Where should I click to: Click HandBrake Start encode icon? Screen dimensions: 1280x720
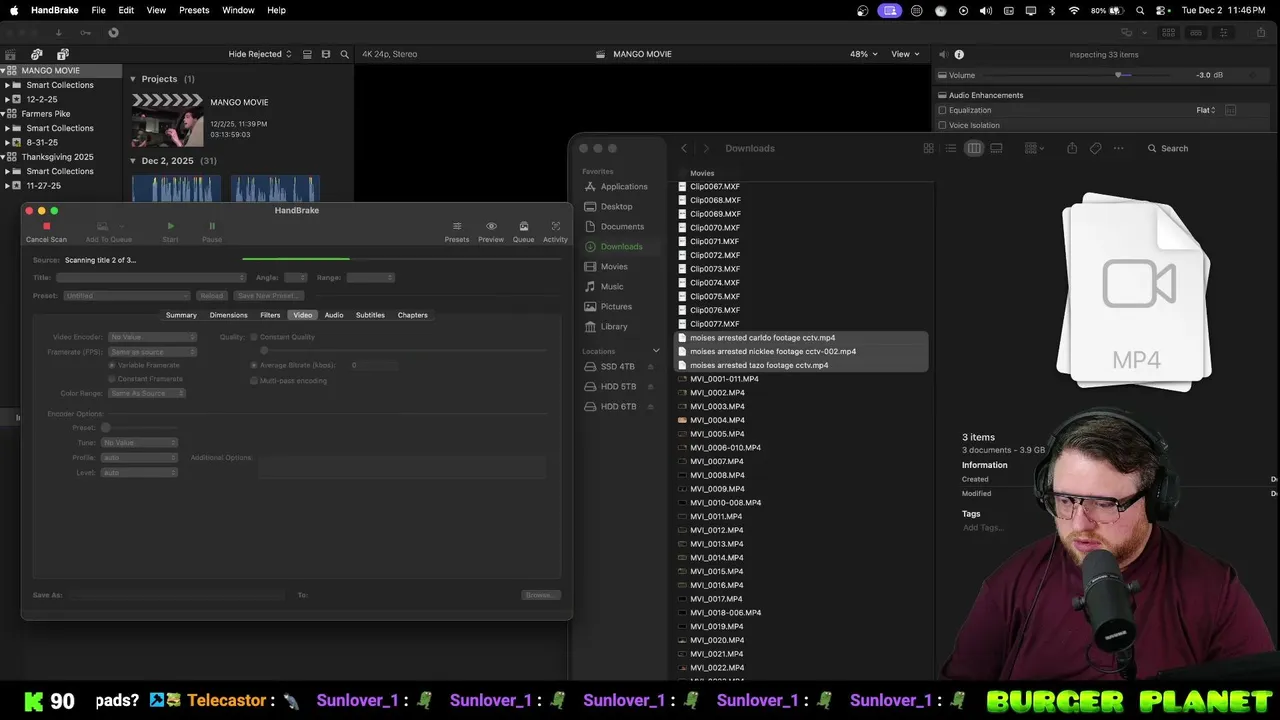(x=170, y=227)
